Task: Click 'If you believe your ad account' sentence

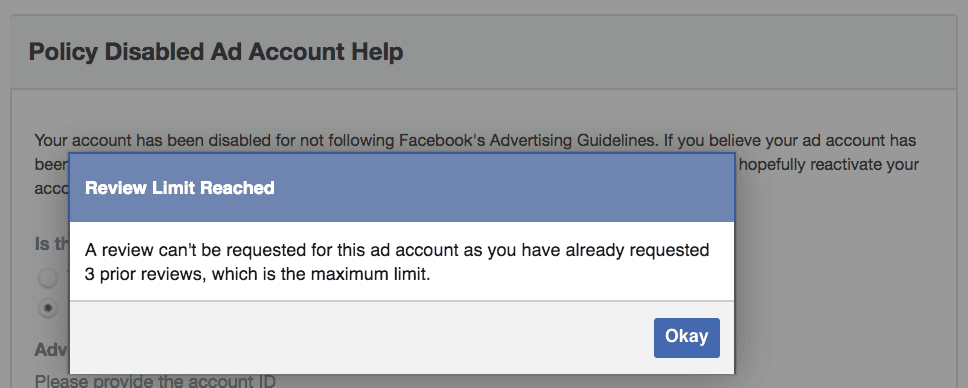Action: pos(790,140)
